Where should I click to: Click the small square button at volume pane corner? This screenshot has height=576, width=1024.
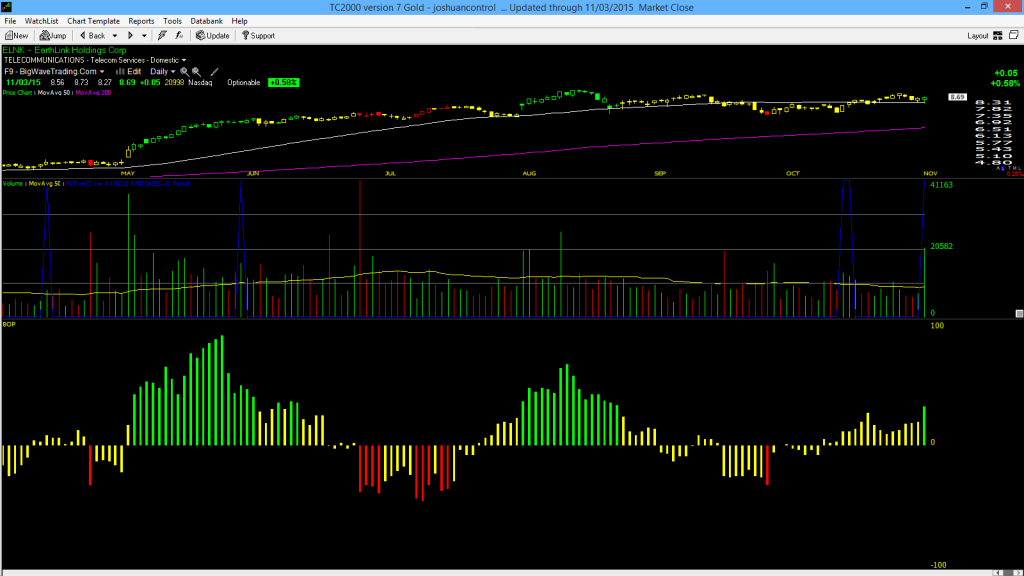coord(1019,313)
